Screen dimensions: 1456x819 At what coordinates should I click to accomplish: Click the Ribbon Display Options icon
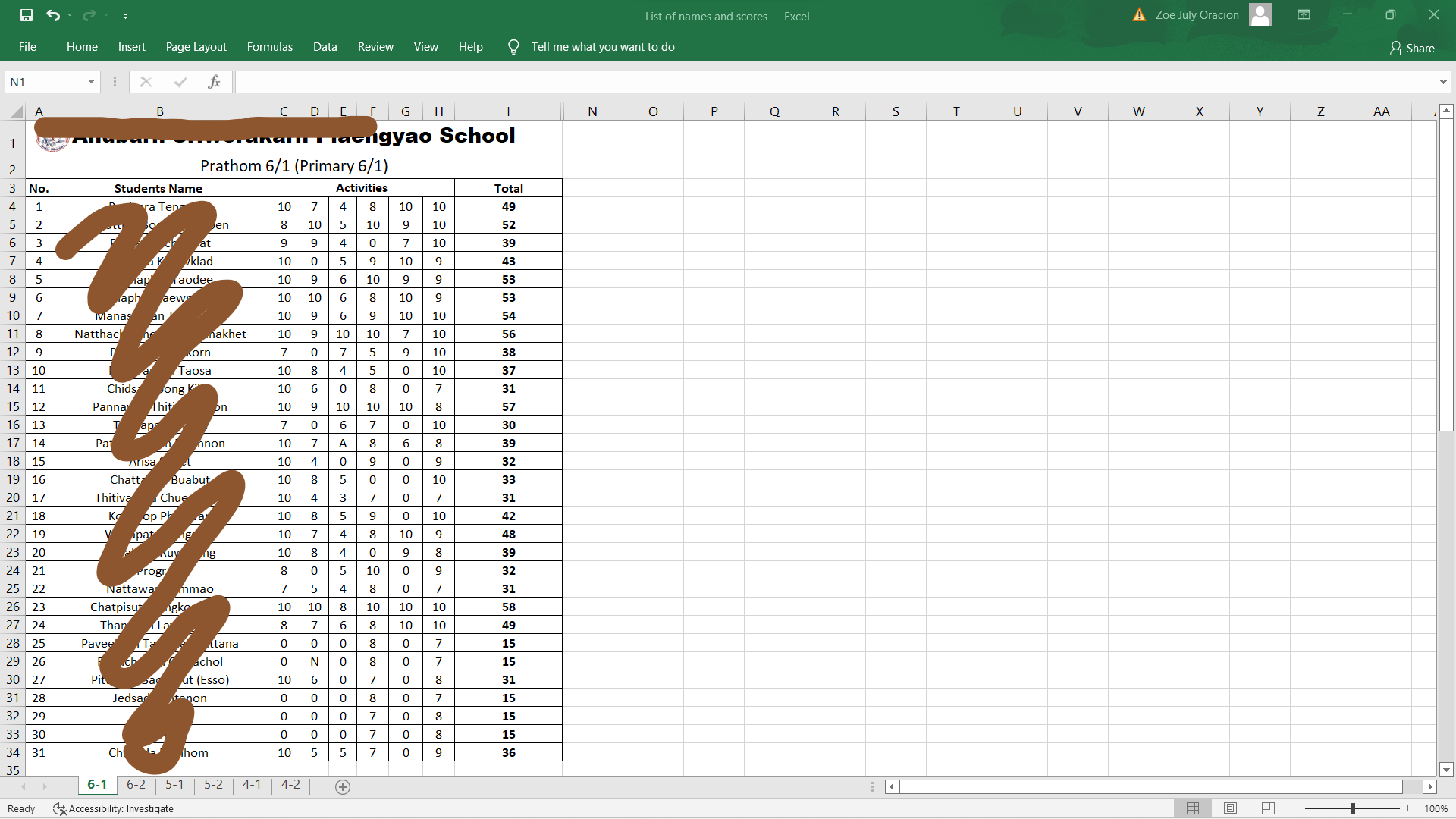point(1304,15)
